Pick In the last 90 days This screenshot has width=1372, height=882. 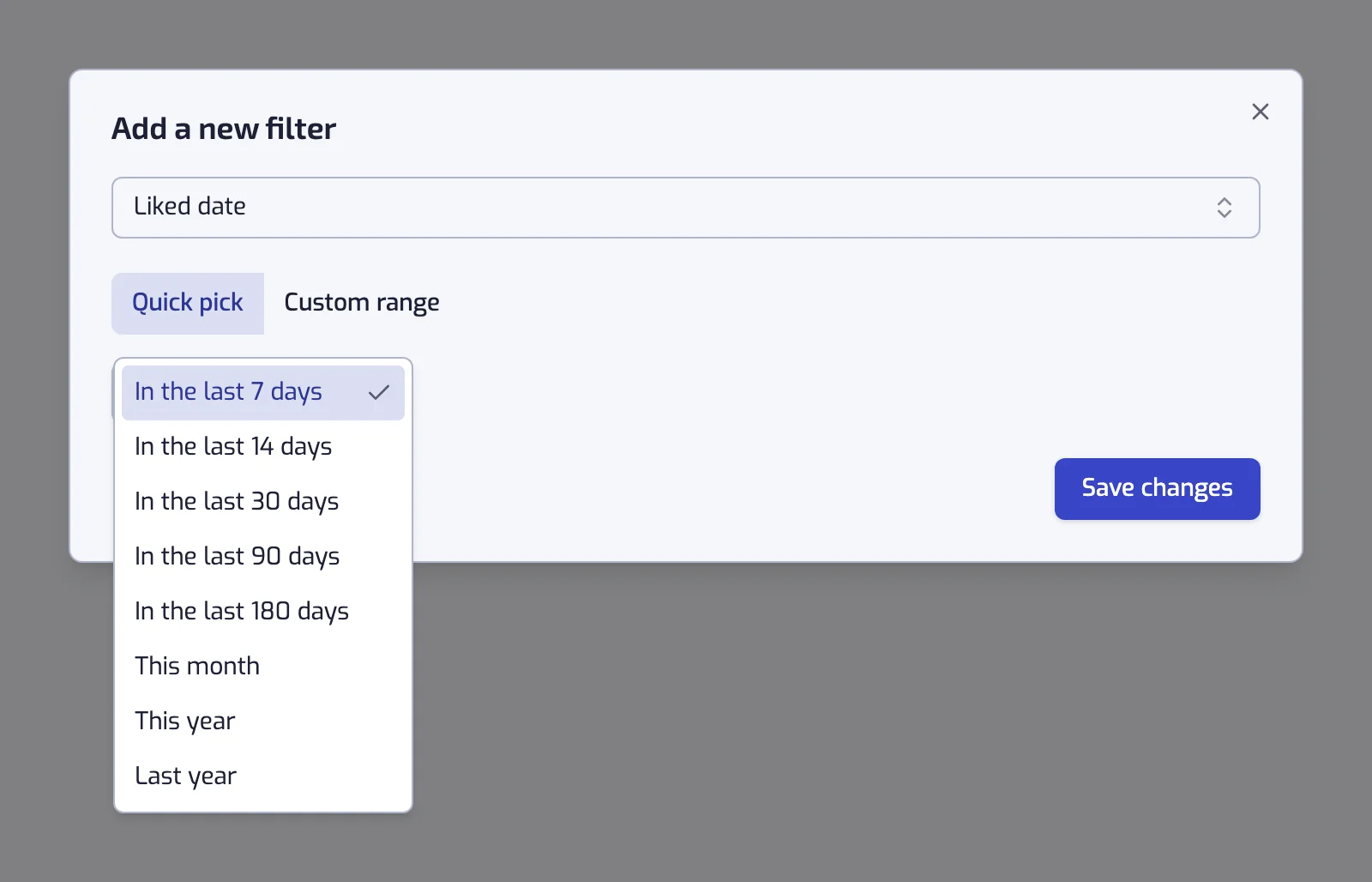click(x=262, y=557)
